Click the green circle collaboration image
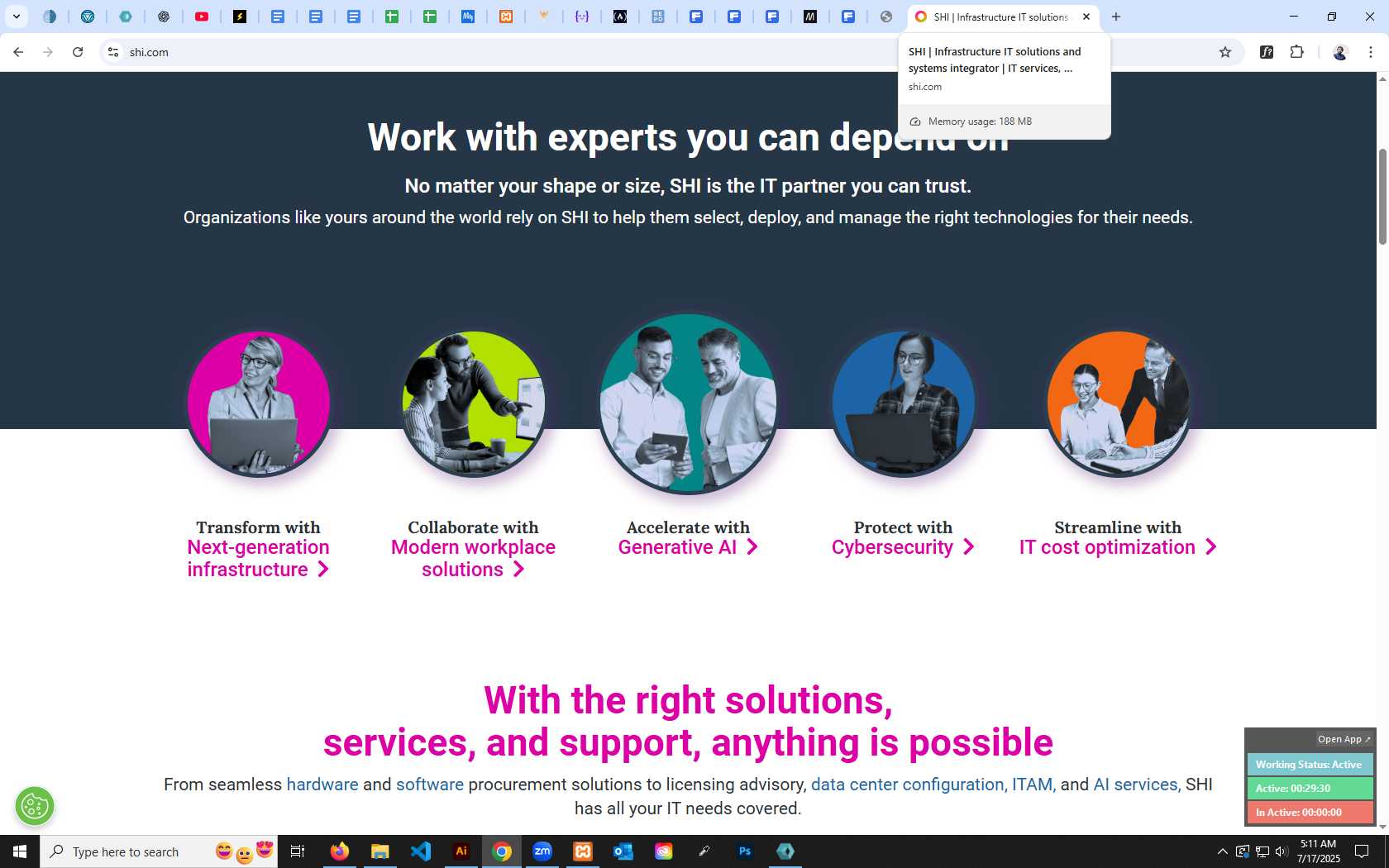 click(x=473, y=404)
